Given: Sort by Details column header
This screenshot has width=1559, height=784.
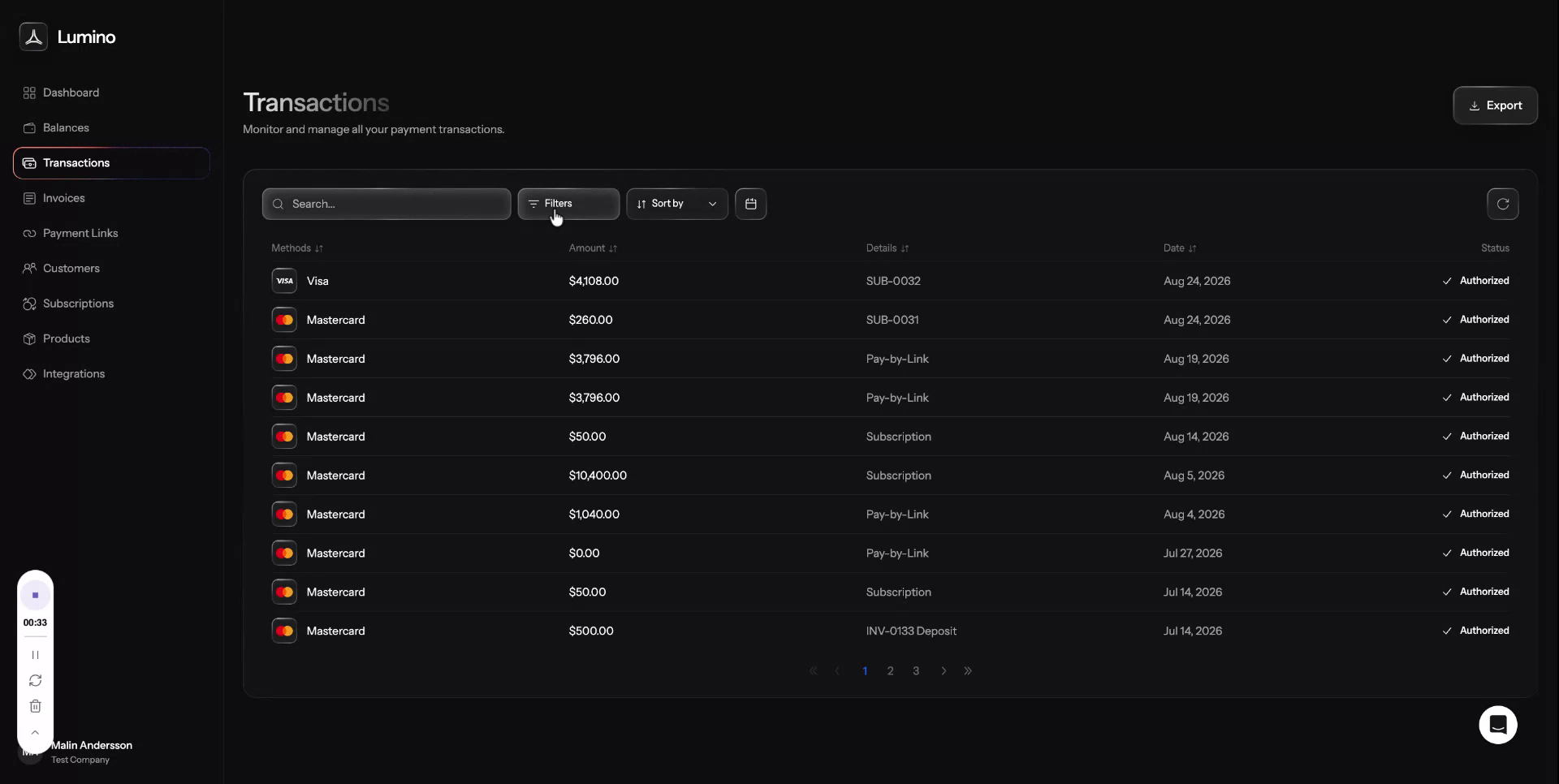Looking at the screenshot, I should point(887,248).
